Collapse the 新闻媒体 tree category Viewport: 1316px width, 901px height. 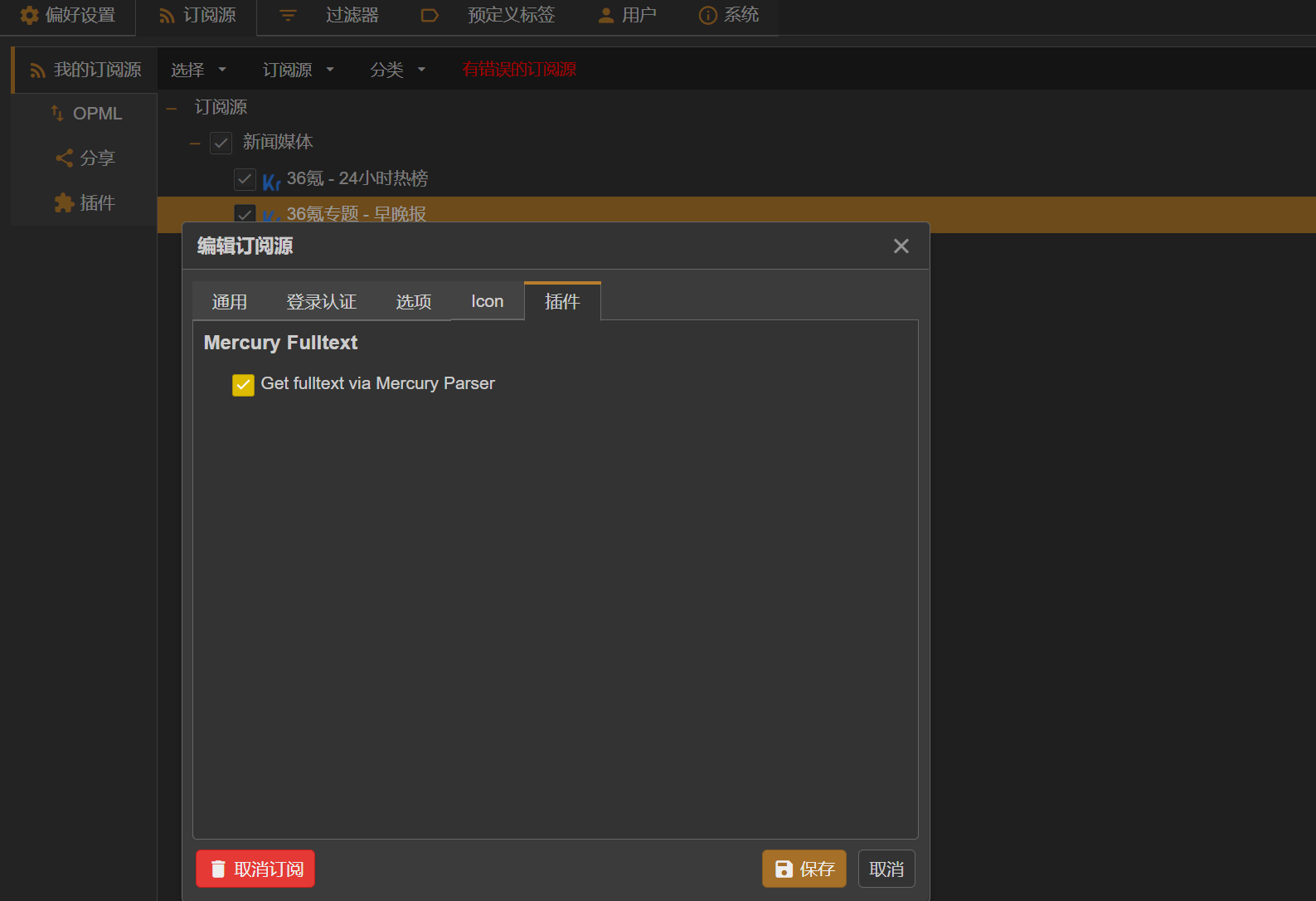[x=195, y=144]
